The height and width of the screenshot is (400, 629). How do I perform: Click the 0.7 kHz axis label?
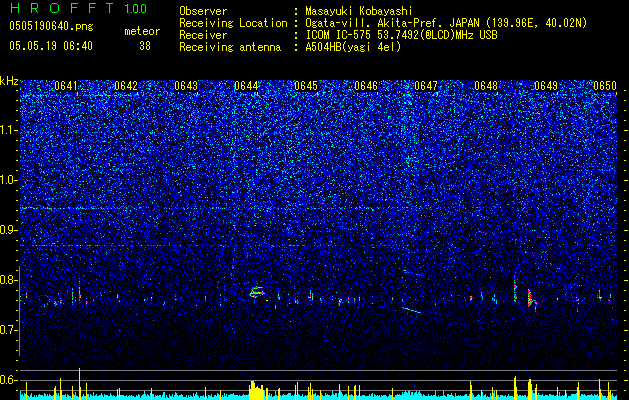click(x=9, y=330)
